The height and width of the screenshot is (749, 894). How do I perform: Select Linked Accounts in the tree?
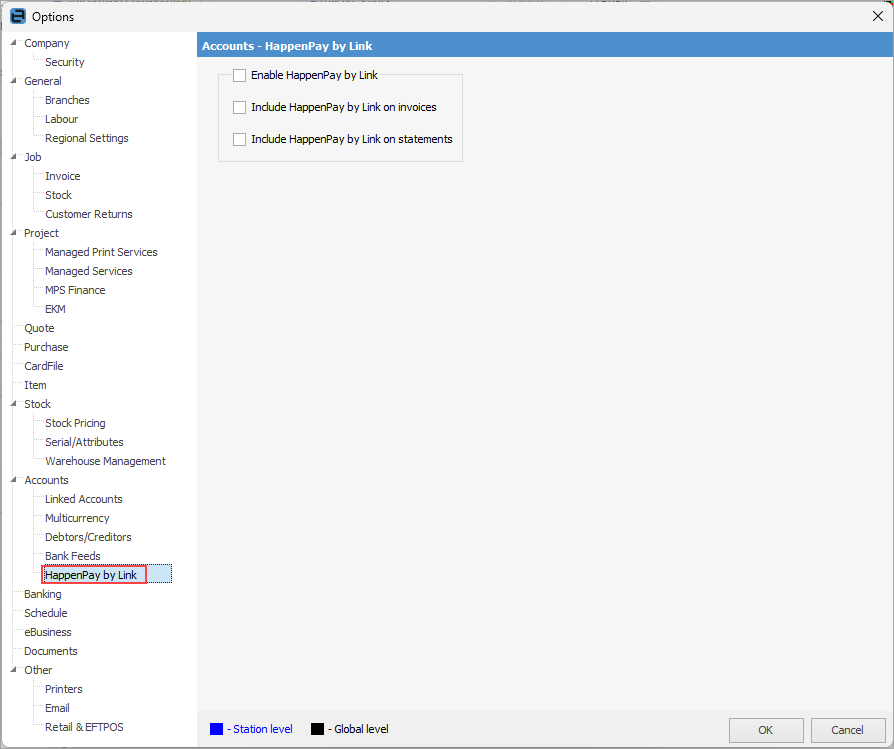tap(84, 499)
